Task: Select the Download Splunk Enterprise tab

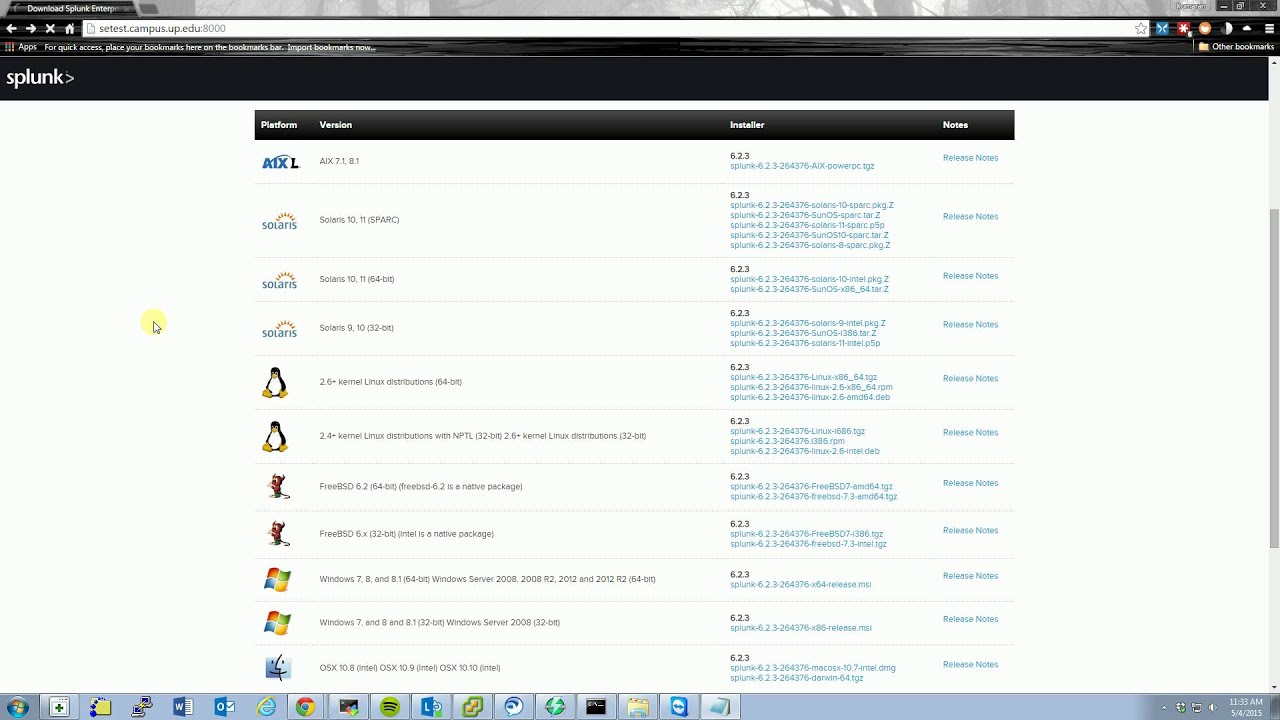Action: (x=72, y=8)
